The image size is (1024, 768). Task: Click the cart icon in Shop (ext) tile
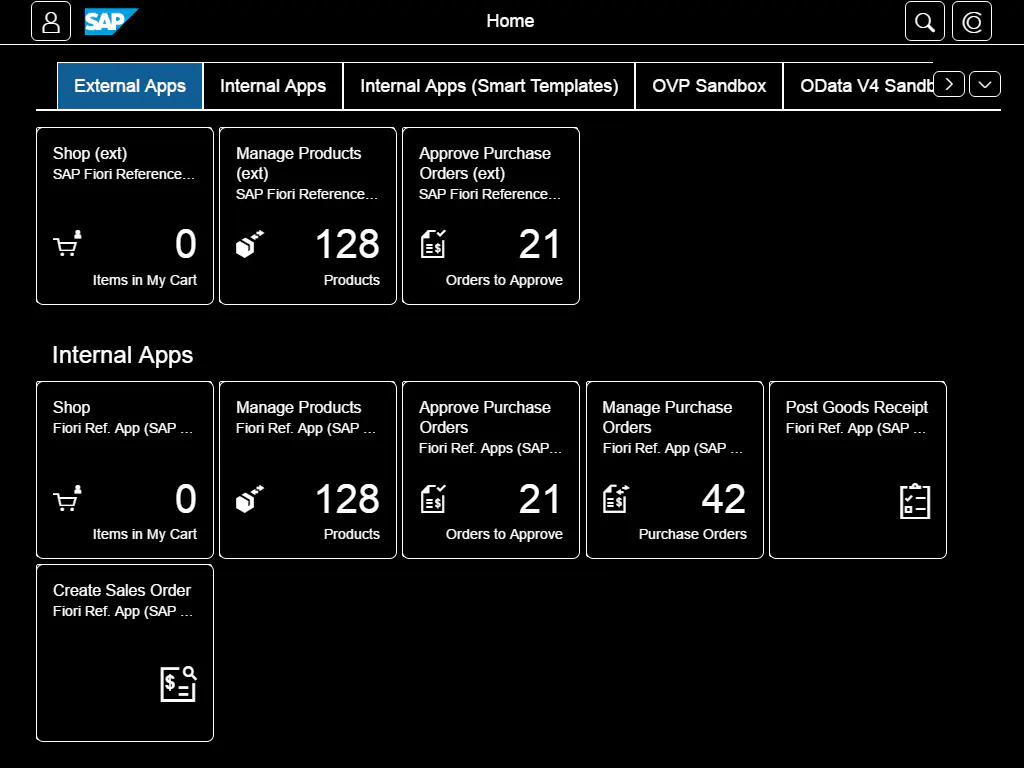pyautogui.click(x=67, y=244)
